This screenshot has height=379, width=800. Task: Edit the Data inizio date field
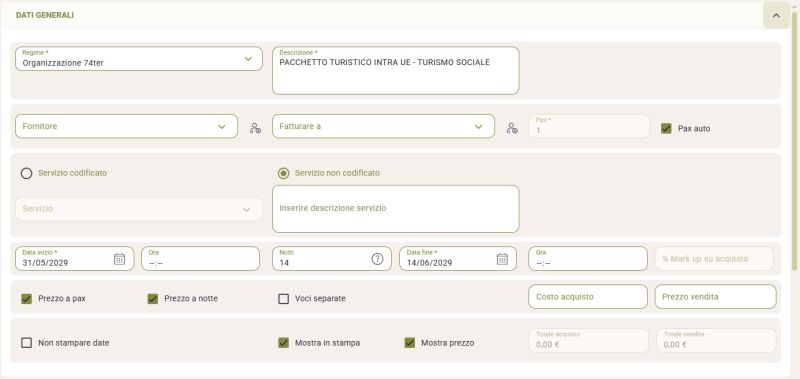tap(74, 259)
